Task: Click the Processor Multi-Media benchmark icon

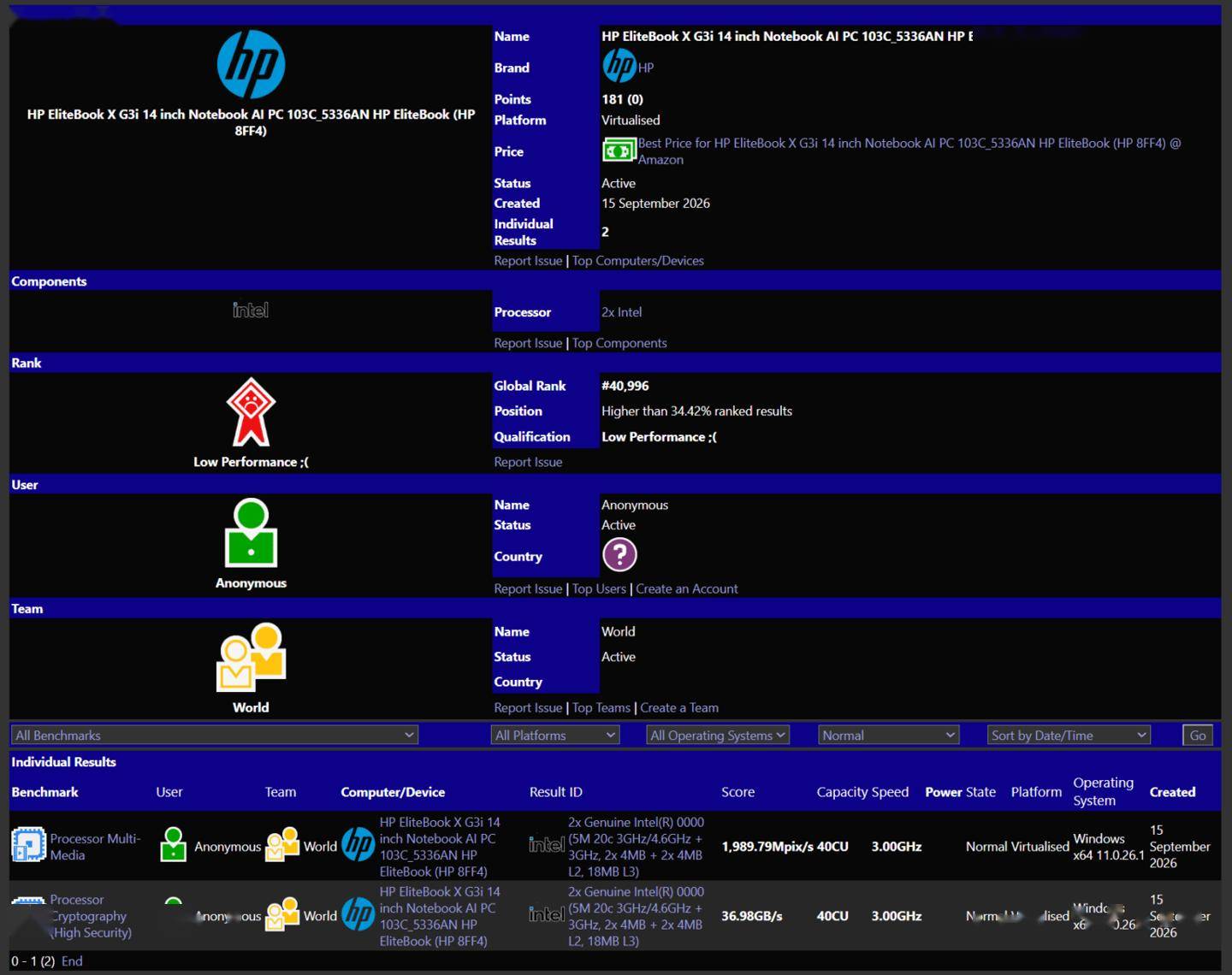Action: coord(28,846)
